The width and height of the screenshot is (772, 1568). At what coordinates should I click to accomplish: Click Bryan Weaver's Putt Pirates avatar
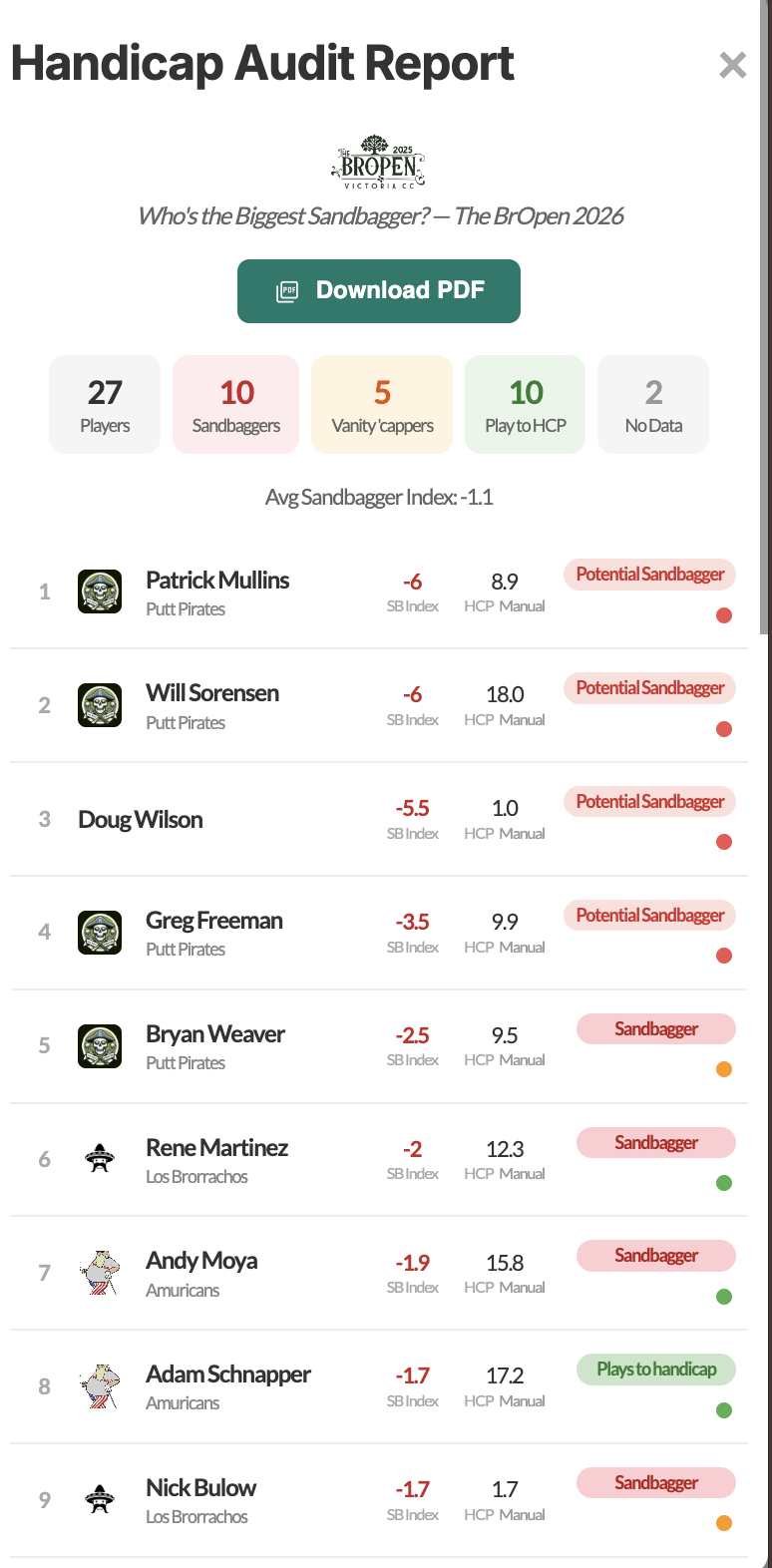coord(100,1045)
